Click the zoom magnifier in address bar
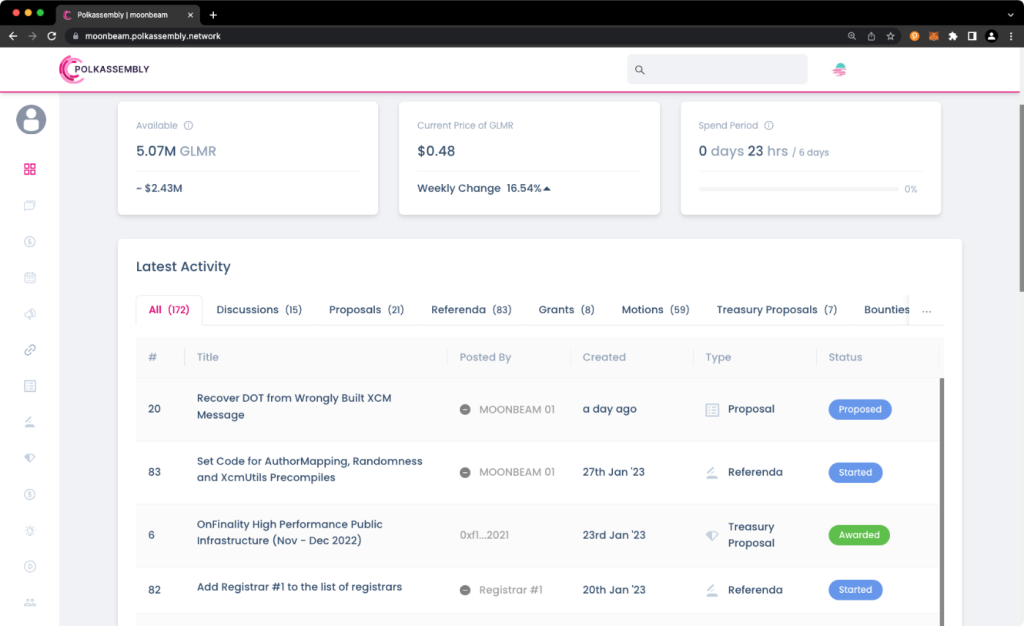This screenshot has height=626, width=1024. pos(852,37)
